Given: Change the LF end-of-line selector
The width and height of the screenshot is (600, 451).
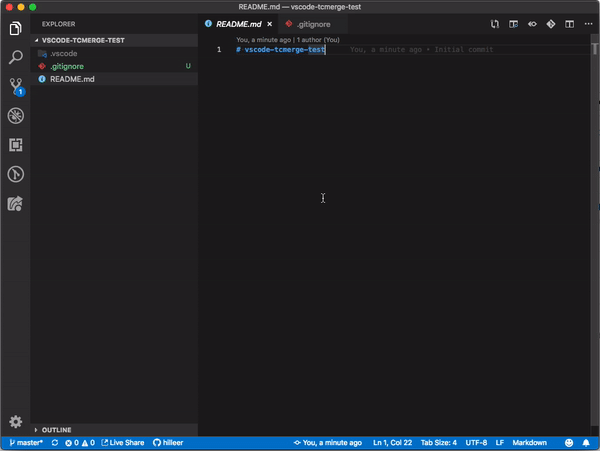Looking at the screenshot, I should pos(499,443).
